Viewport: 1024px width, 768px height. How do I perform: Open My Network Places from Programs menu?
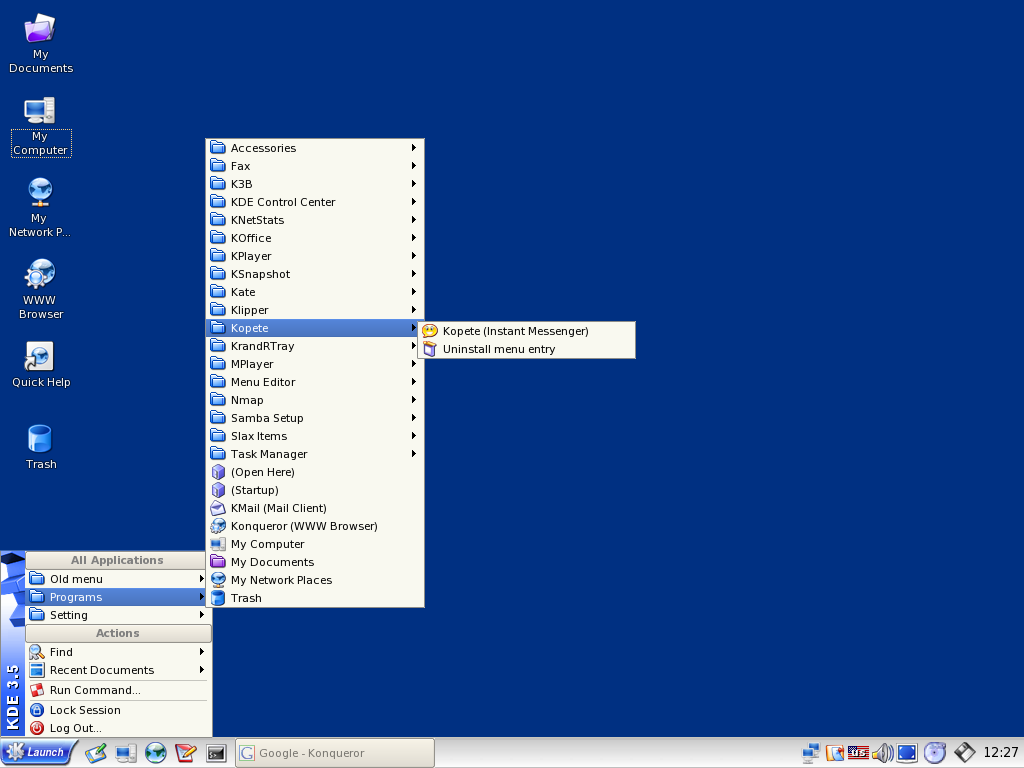coord(315,580)
